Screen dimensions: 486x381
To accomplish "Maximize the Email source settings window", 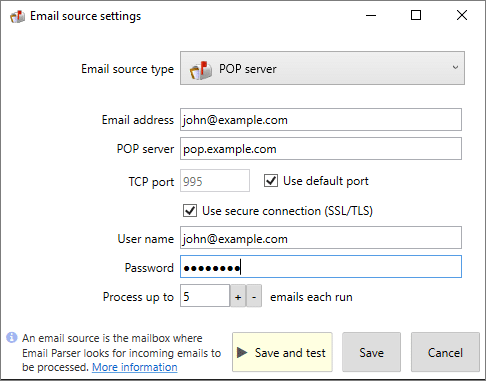I will coord(416,15).
